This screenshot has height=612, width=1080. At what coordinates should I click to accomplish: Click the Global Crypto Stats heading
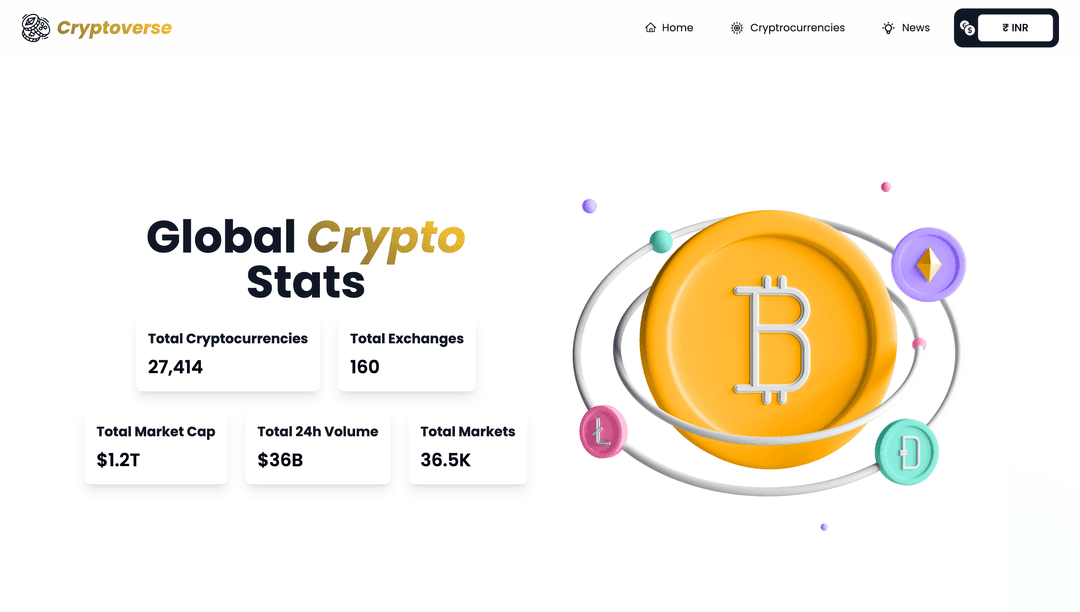306,259
